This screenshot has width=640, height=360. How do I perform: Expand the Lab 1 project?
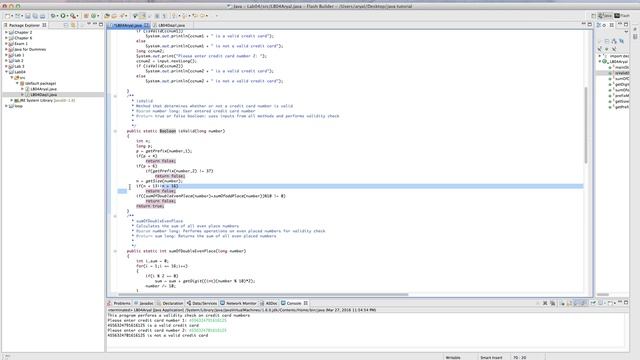6,55
